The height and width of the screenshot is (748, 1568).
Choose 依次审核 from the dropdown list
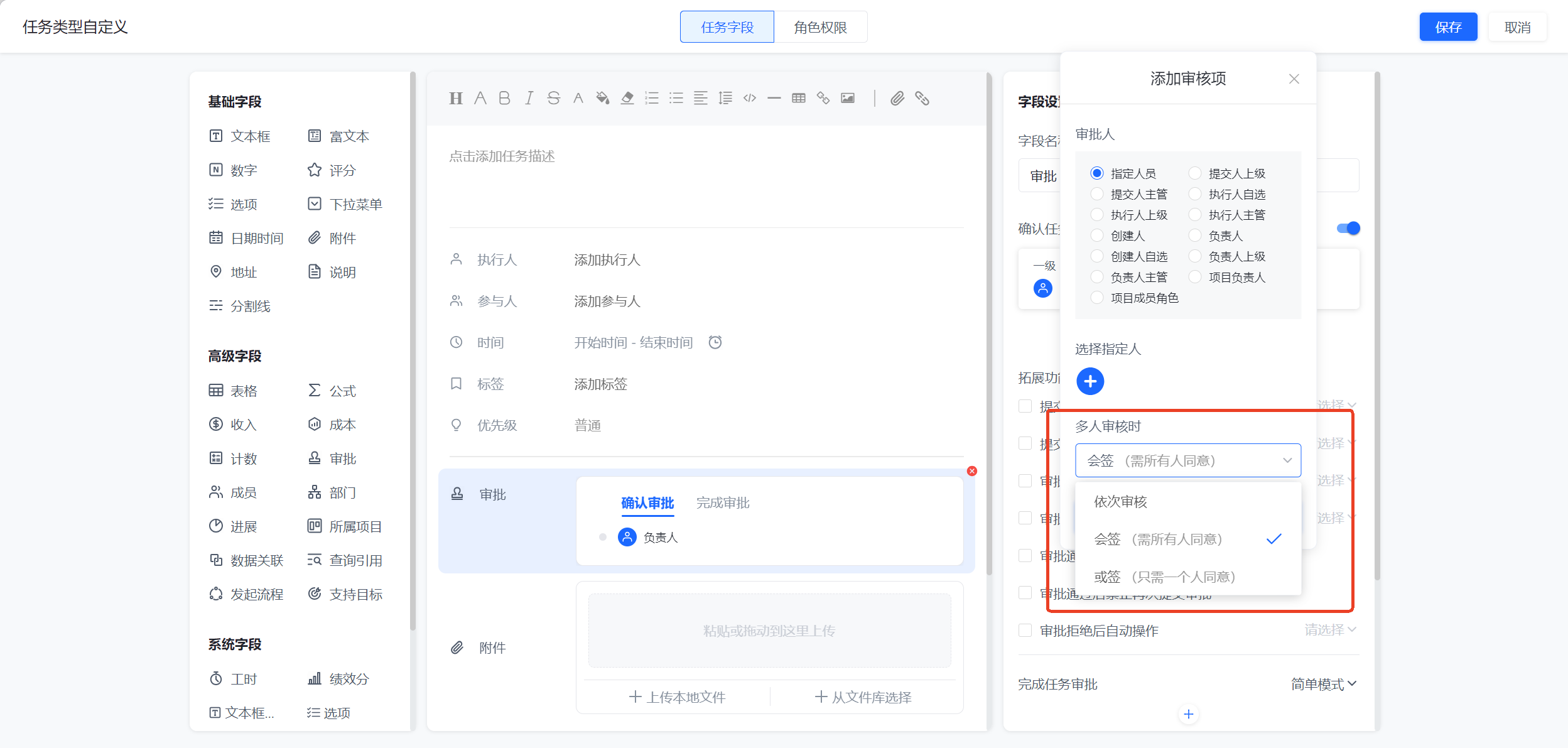tap(1188, 501)
